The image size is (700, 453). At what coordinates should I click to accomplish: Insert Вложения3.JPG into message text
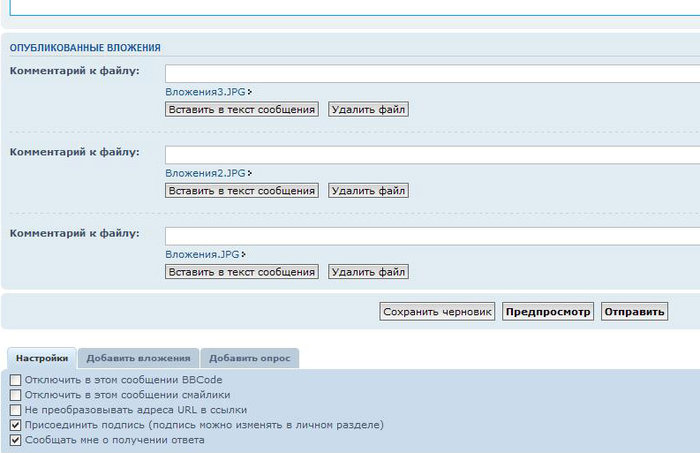pyautogui.click(x=242, y=109)
